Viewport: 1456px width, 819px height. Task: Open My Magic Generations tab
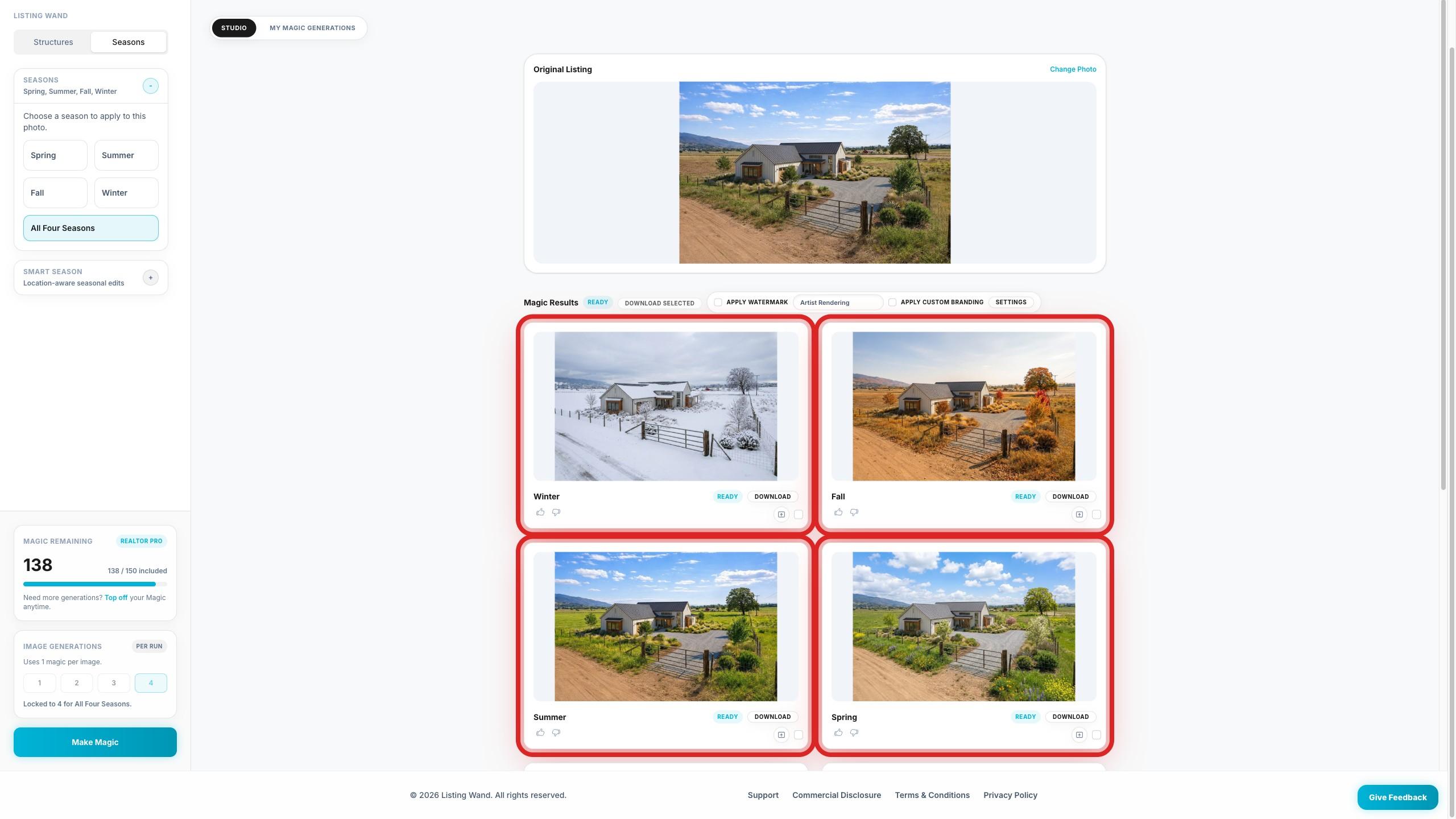tap(312, 28)
